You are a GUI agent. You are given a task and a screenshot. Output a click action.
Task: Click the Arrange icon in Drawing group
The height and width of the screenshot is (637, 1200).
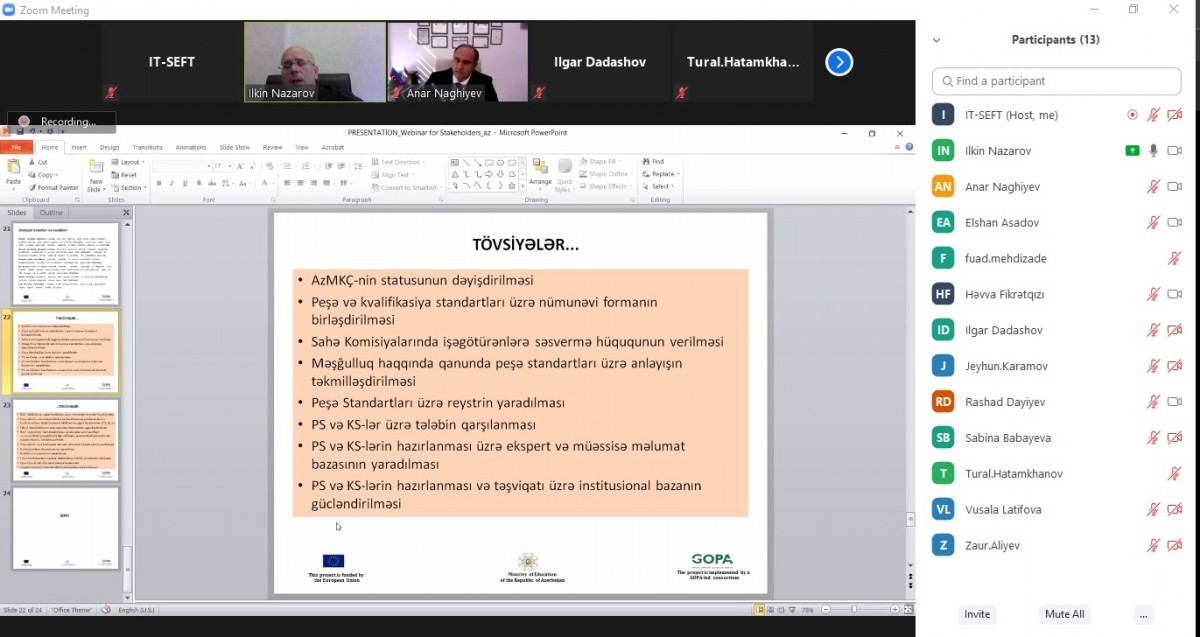pyautogui.click(x=540, y=170)
